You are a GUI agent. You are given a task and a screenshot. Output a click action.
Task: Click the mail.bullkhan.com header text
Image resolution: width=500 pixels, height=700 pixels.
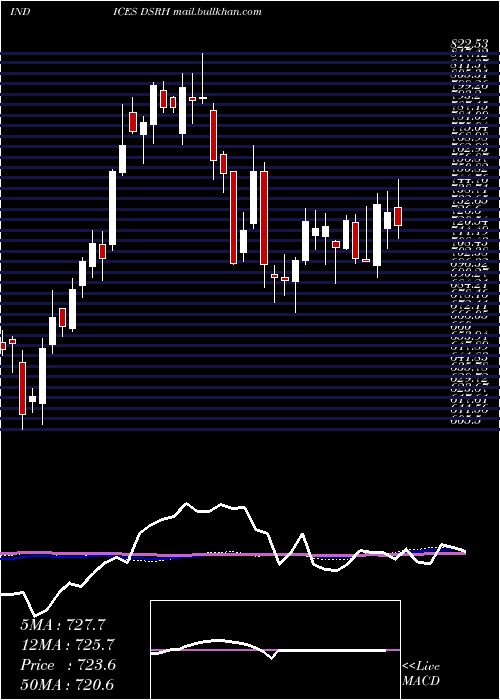coord(217,12)
